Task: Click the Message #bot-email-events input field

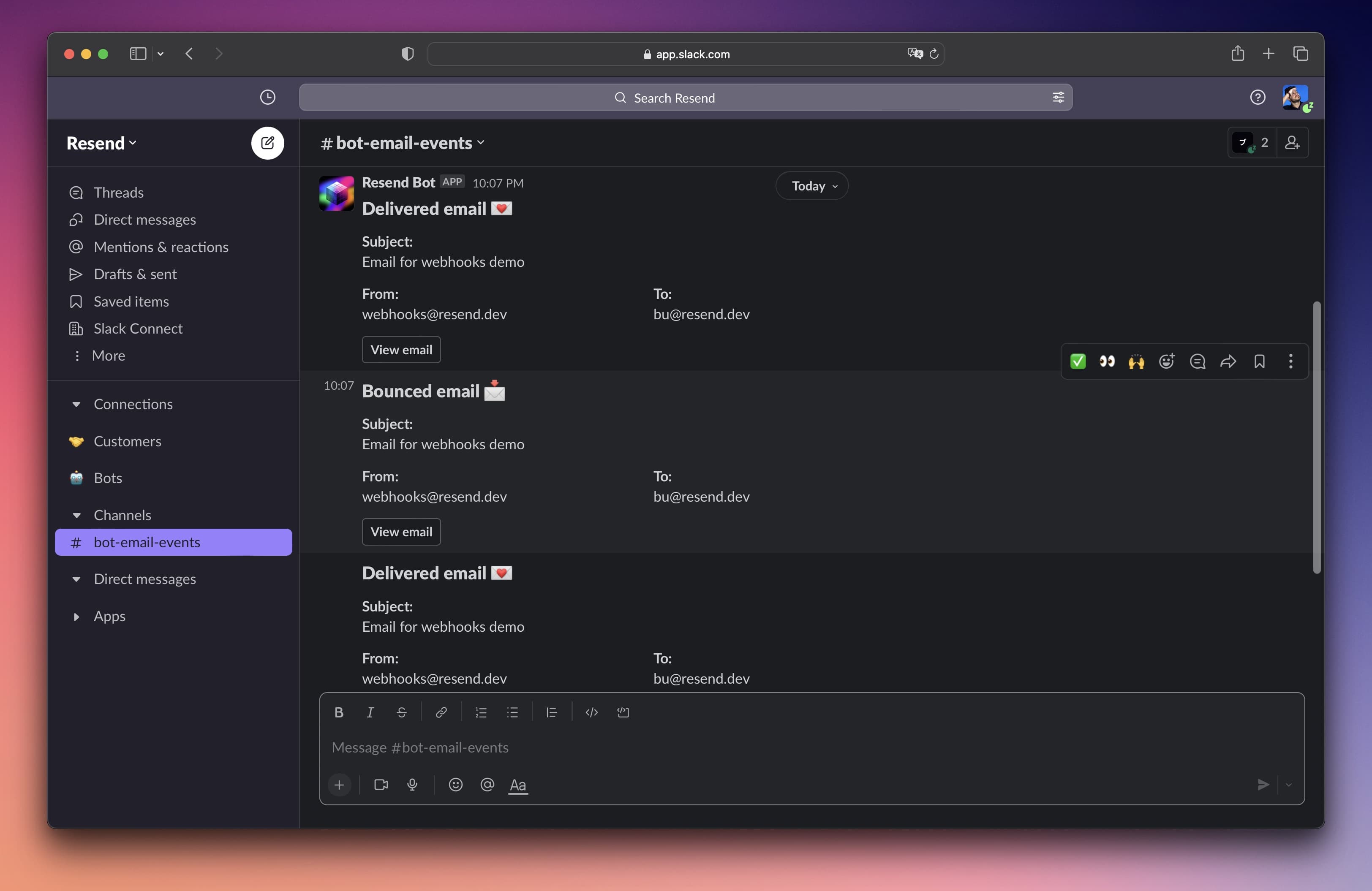Action: tap(692, 747)
